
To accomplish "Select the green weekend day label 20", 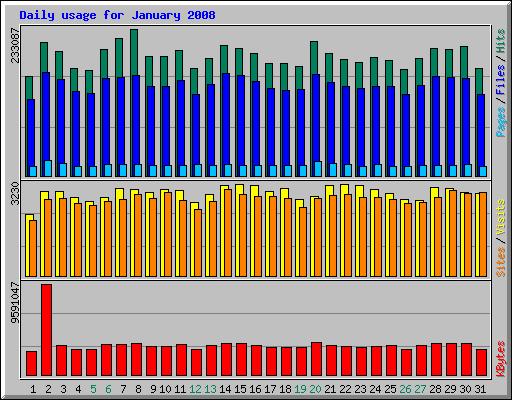I will point(315,389).
